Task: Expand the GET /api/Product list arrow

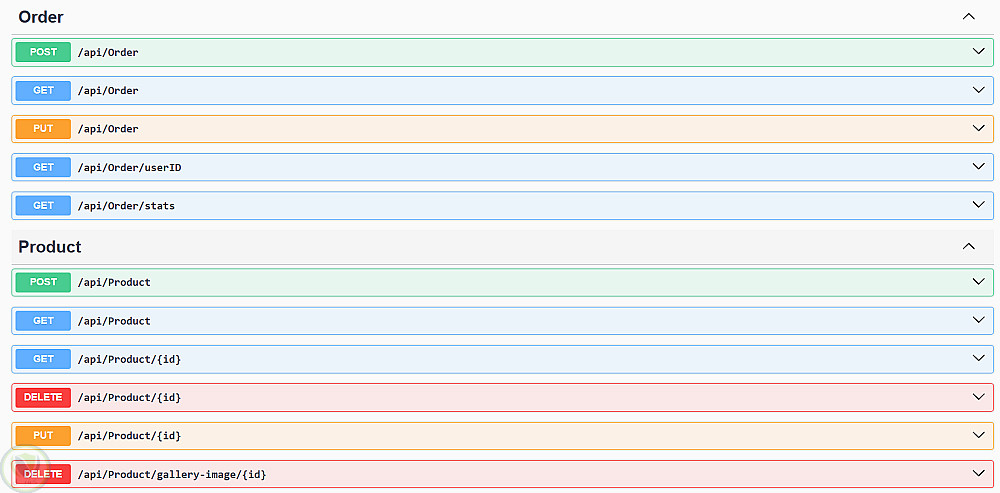Action: [978, 320]
